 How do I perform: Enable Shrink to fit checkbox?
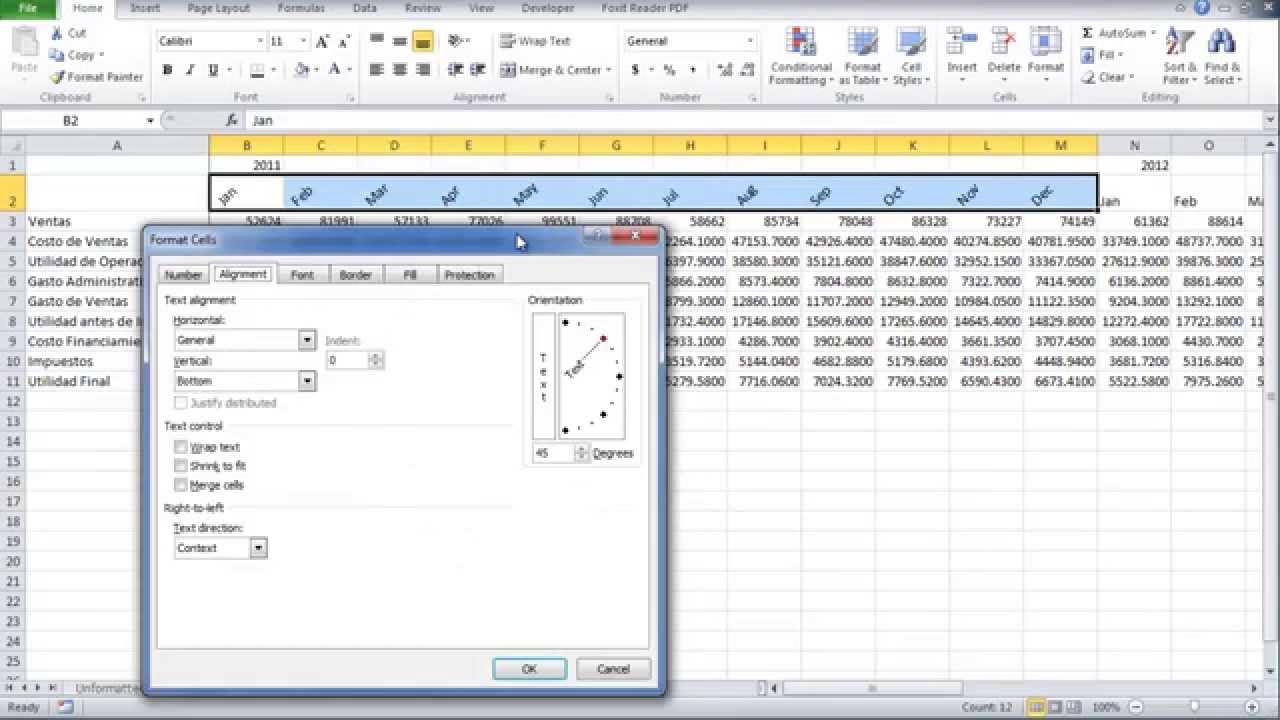(x=181, y=466)
